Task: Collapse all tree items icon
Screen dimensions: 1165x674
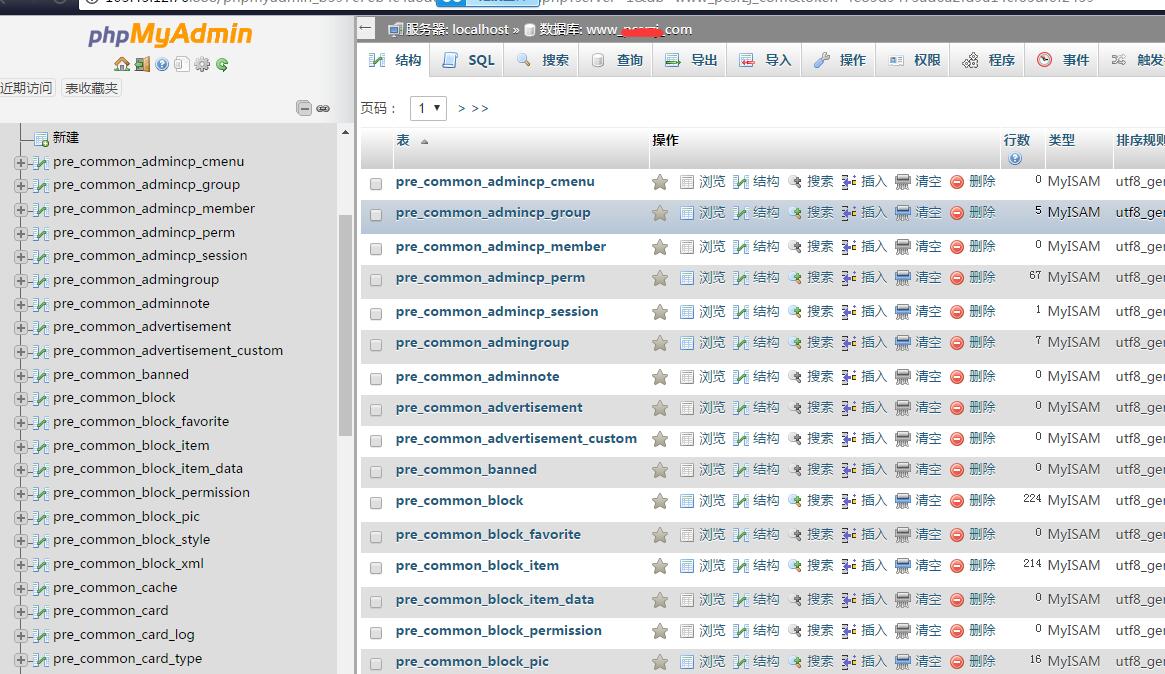Action: coord(304,108)
